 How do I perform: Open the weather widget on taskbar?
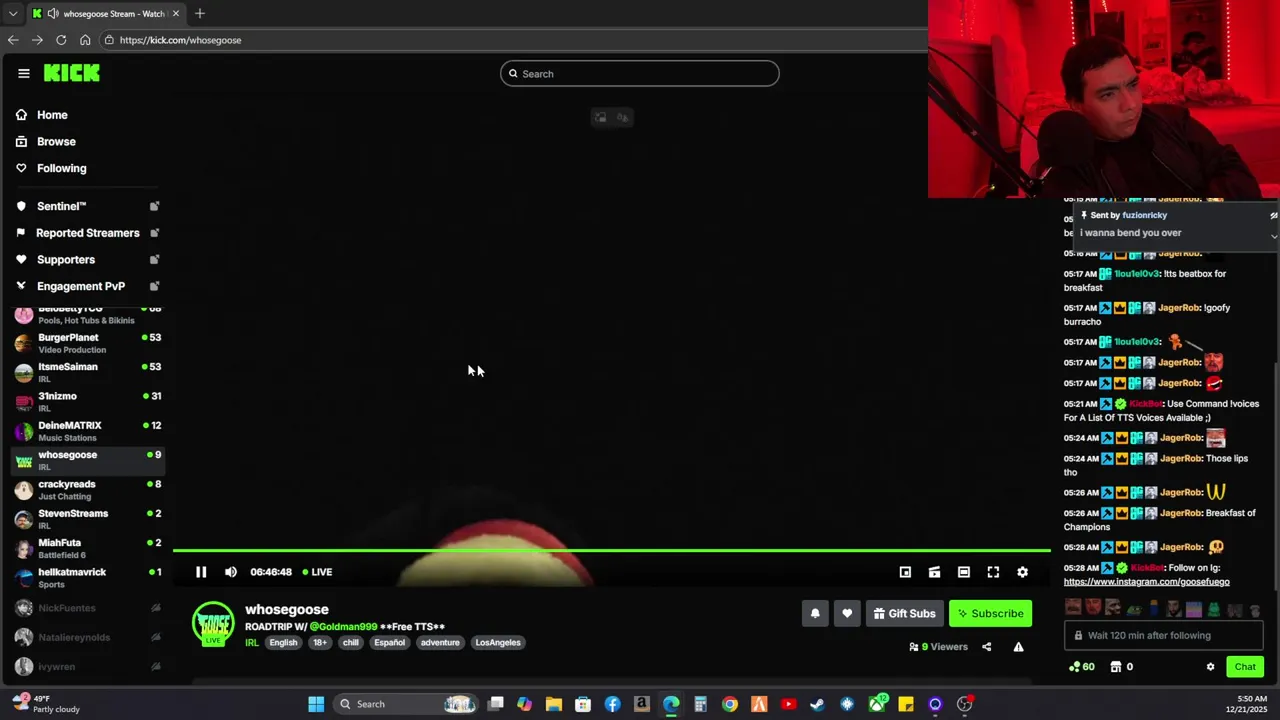pyautogui.click(x=46, y=704)
